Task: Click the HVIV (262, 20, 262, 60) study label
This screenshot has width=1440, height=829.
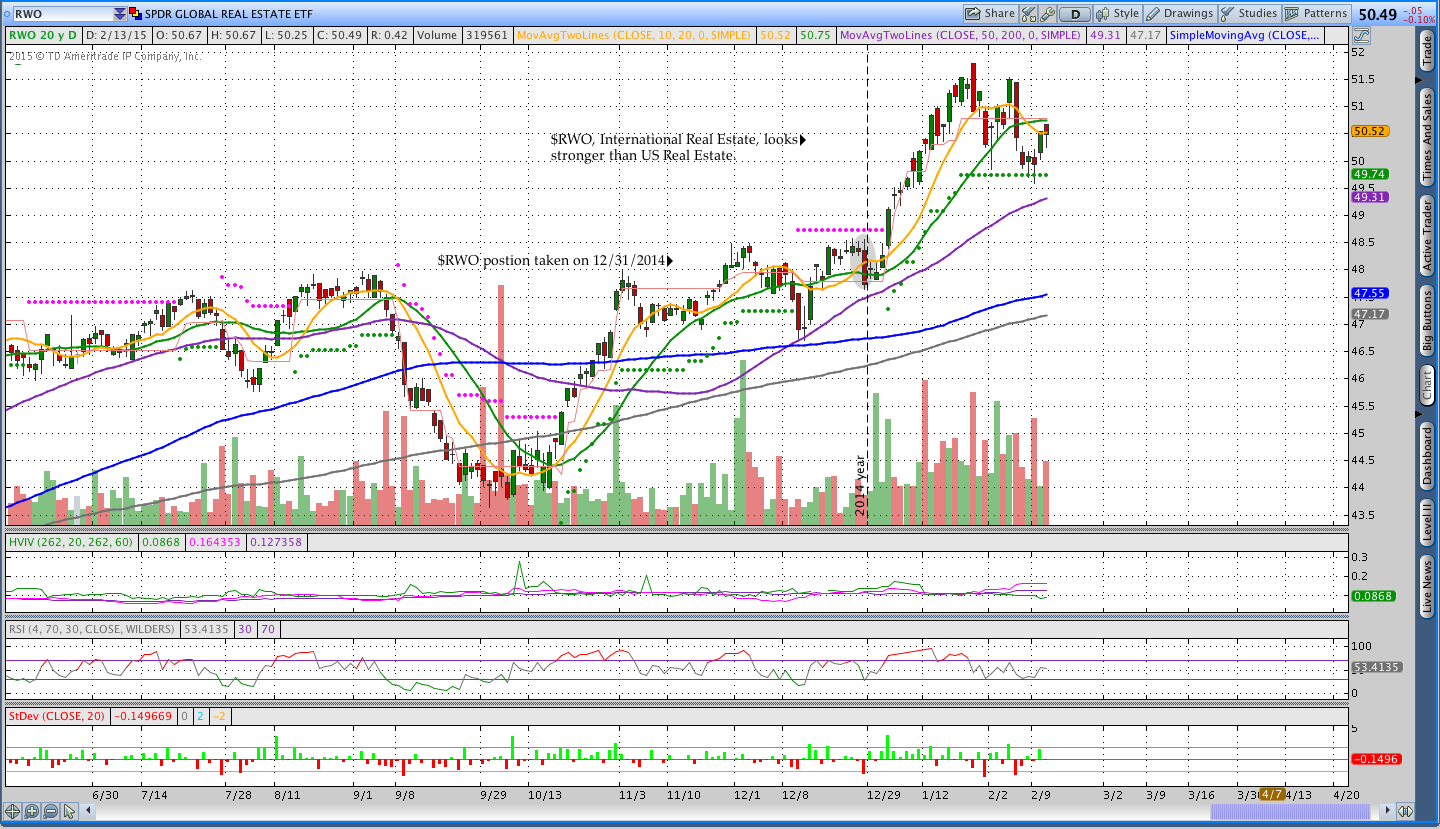Action: pos(72,542)
